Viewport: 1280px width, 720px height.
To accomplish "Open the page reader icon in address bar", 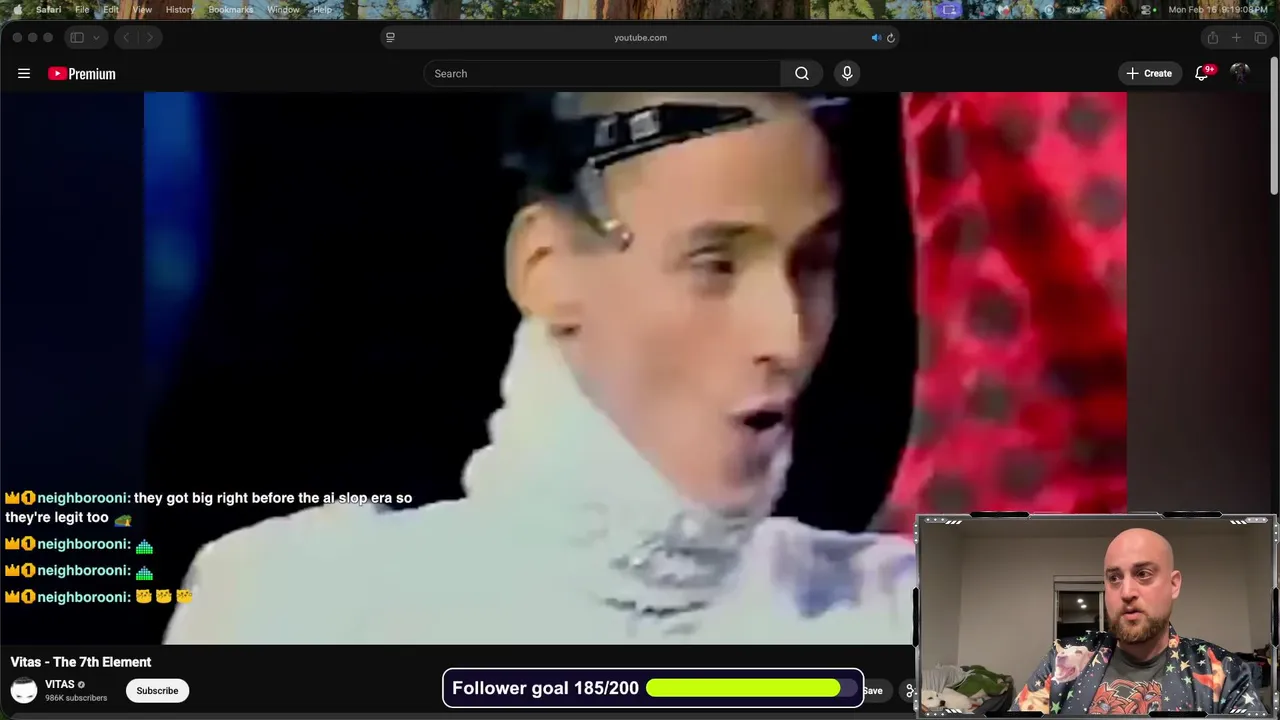I will coord(390,37).
